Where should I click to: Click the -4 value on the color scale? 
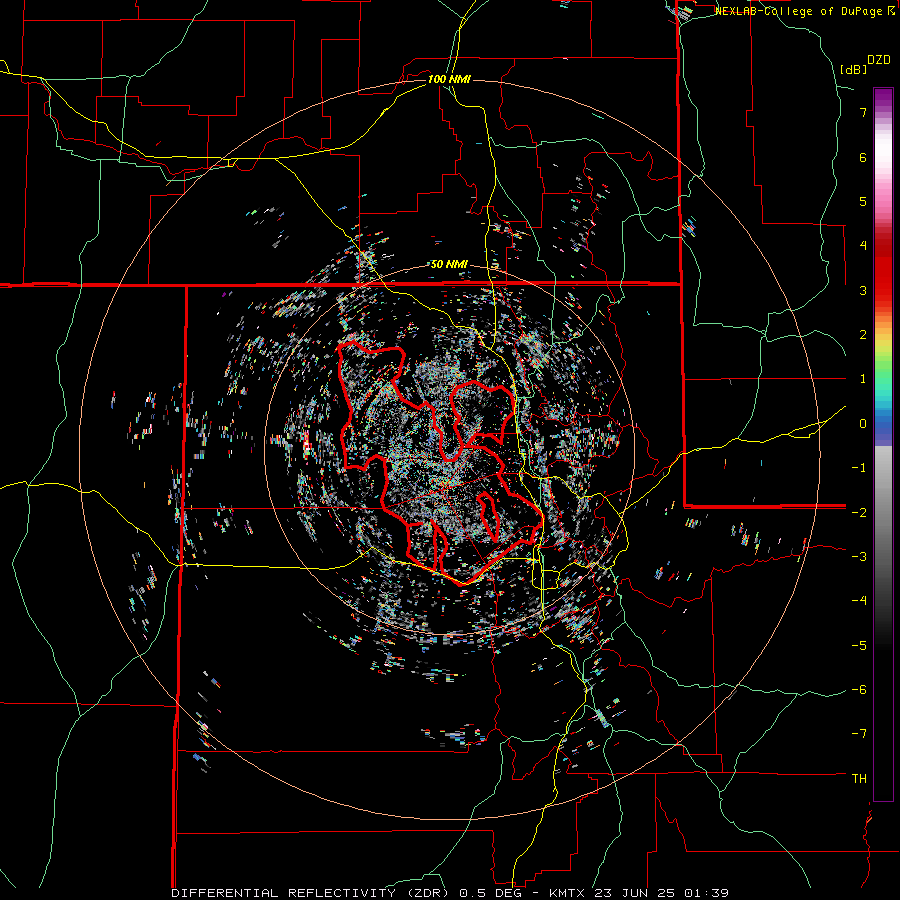(x=859, y=601)
